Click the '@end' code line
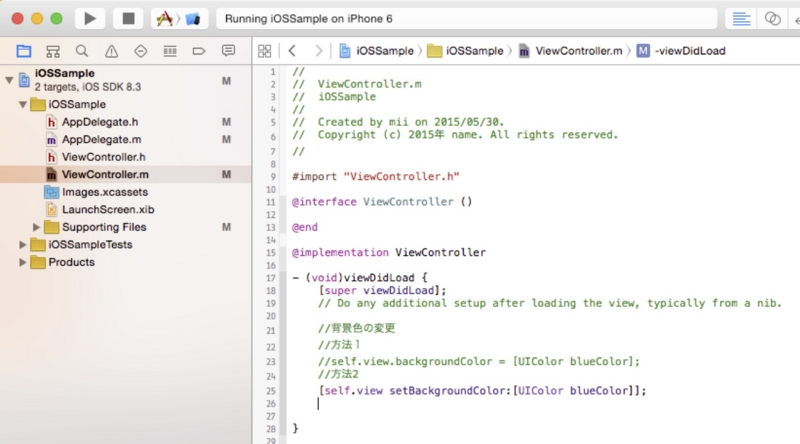Image resolution: width=800 pixels, height=444 pixels. coord(305,228)
